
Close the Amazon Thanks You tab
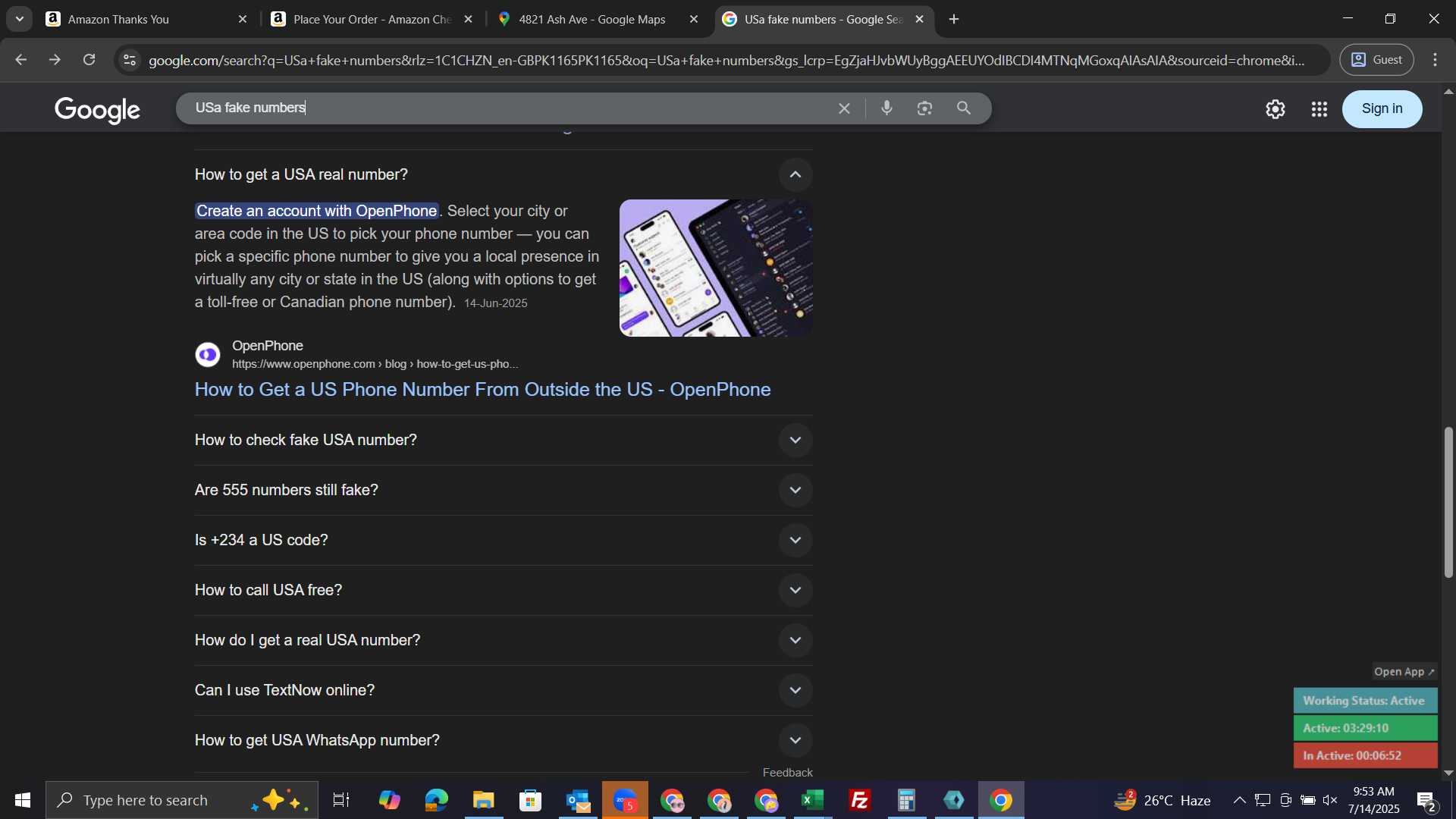point(243,19)
